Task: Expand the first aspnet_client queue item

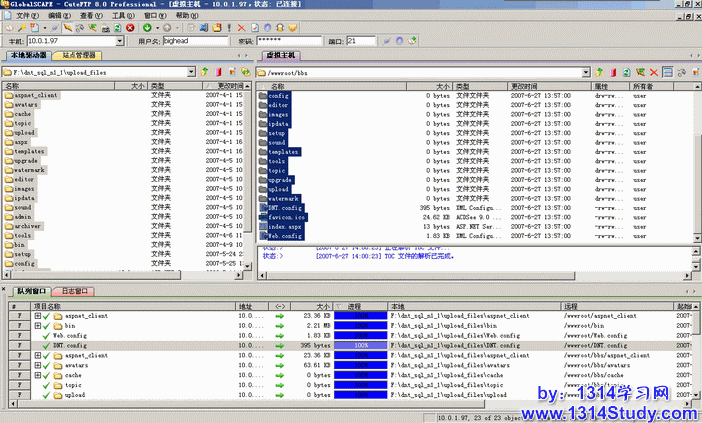Action: click(x=37, y=316)
